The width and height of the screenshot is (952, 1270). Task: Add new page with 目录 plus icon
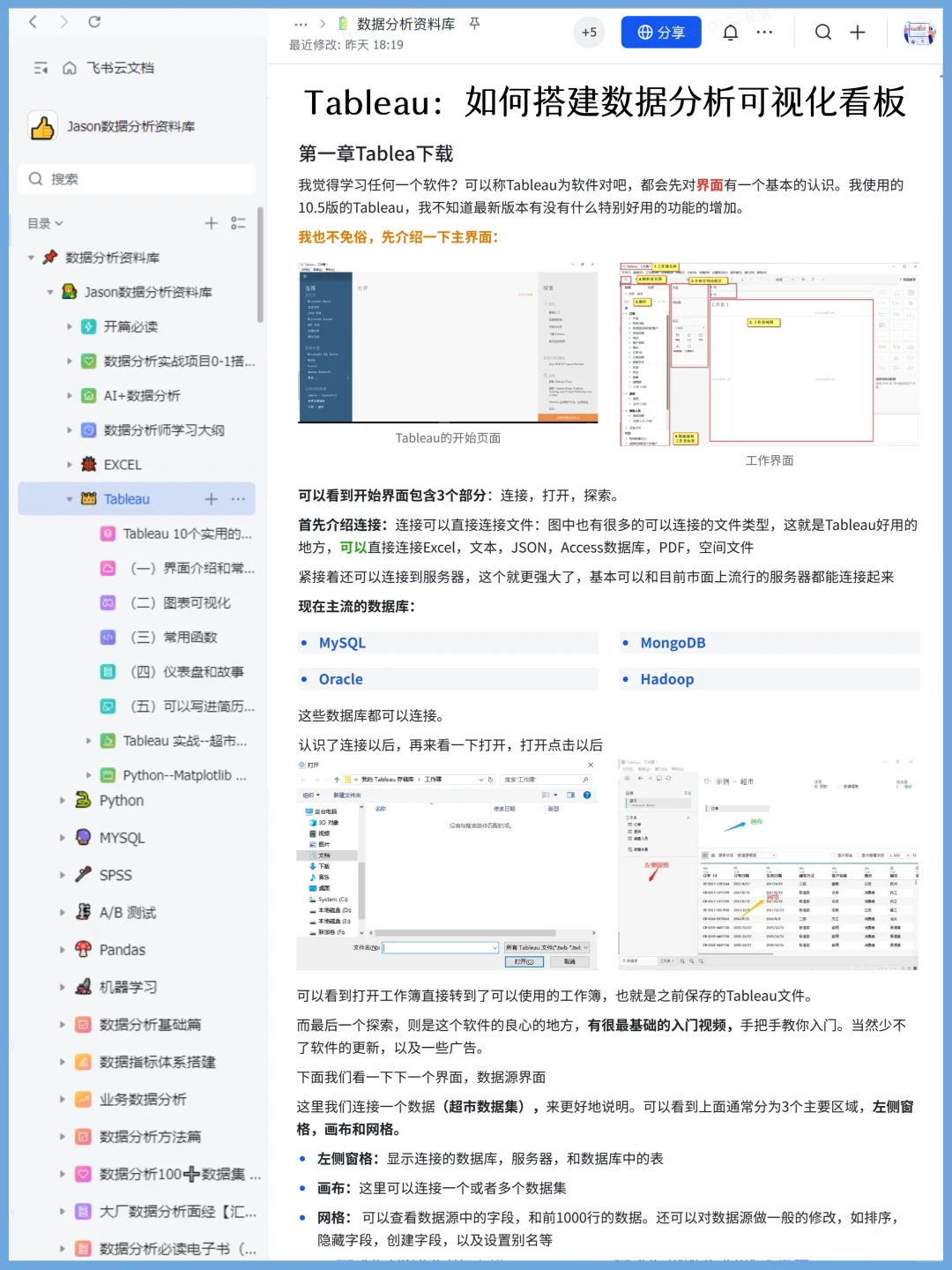(212, 223)
